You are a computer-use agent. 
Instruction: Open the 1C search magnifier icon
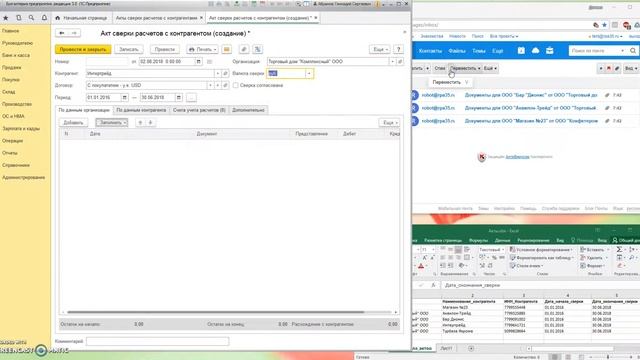(x=31, y=18)
